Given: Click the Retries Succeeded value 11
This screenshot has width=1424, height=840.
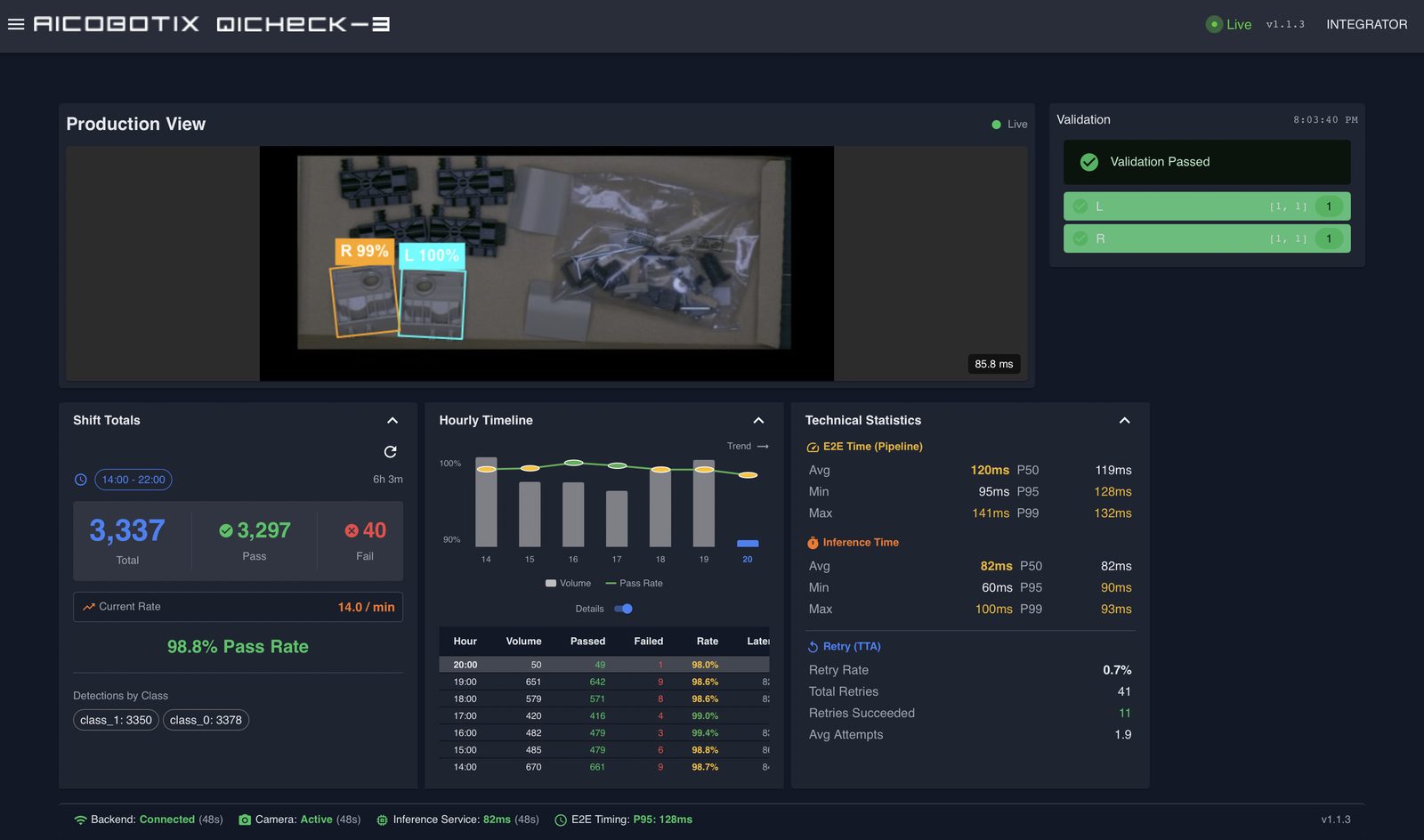Looking at the screenshot, I should click(1125, 713).
